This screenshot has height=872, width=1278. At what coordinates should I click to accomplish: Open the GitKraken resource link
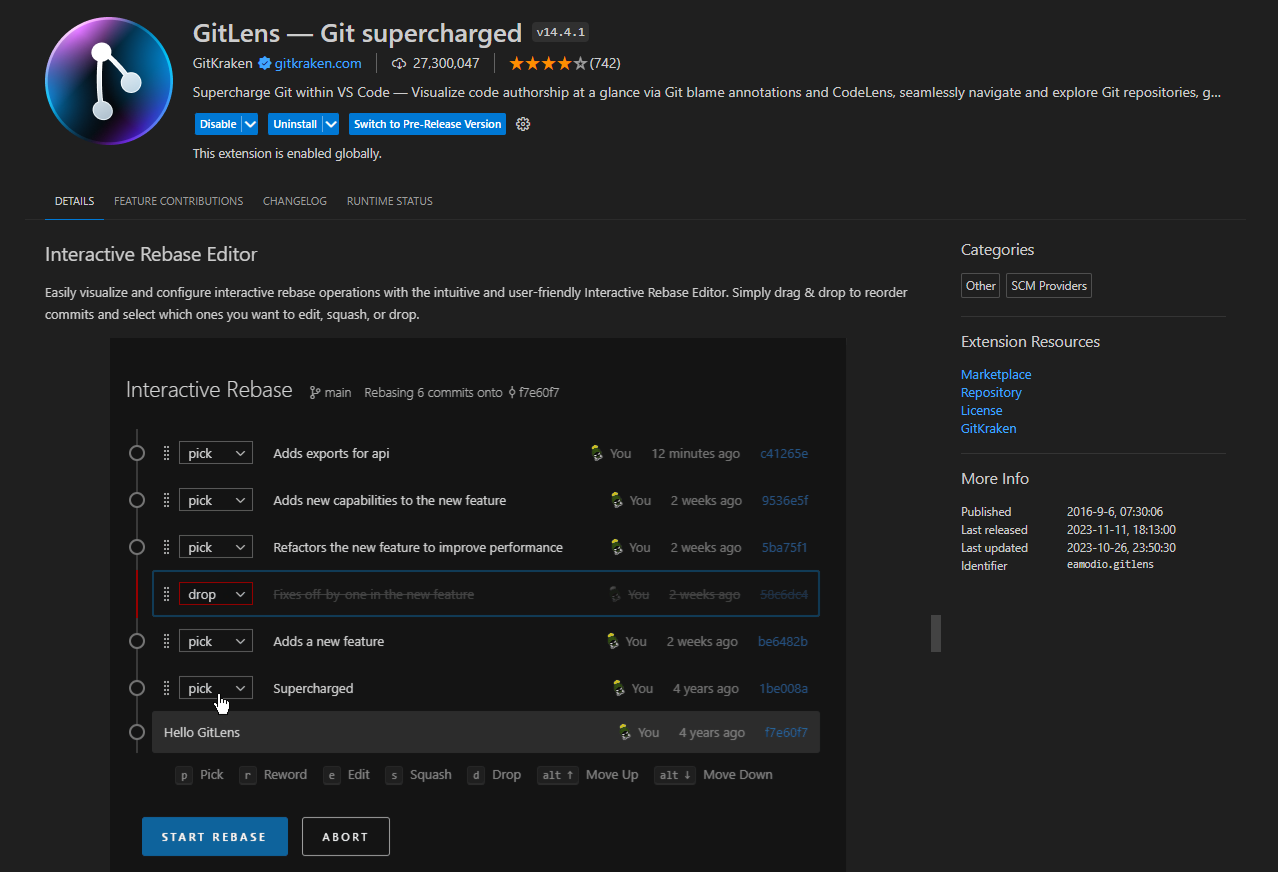pyautogui.click(x=988, y=428)
